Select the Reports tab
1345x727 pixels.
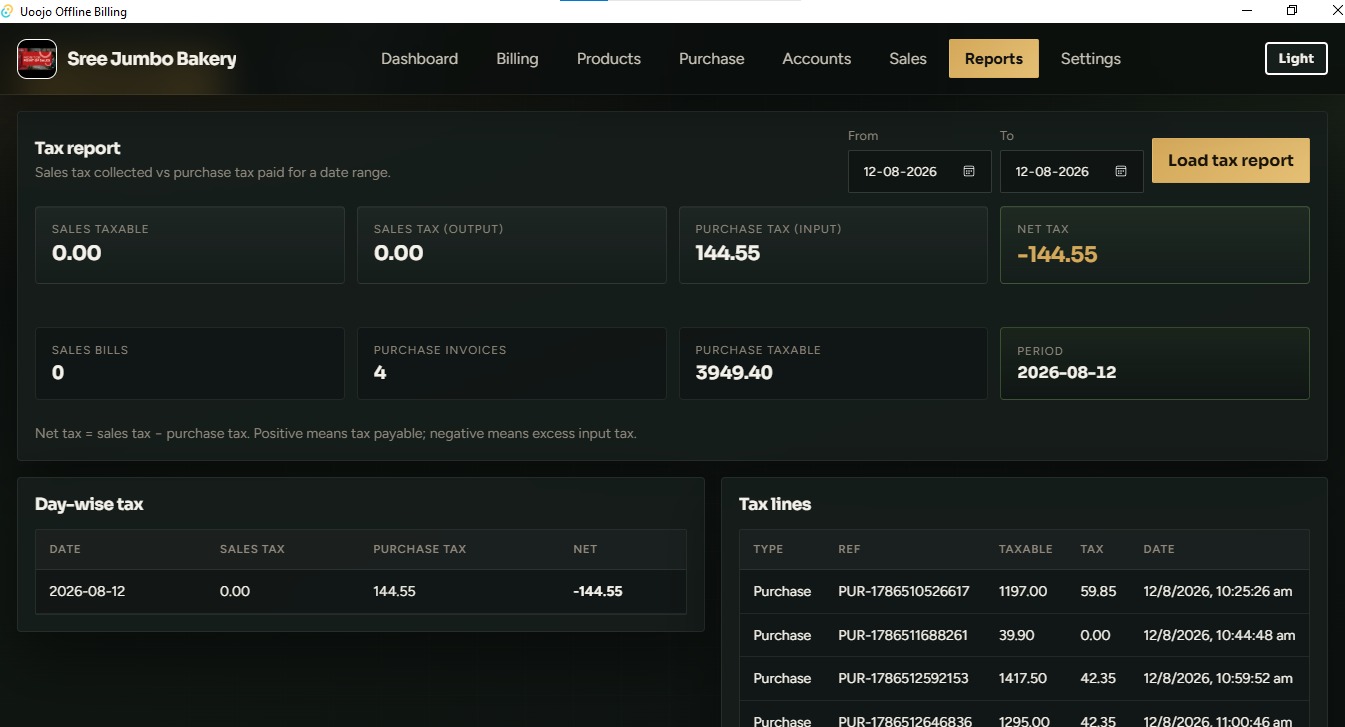coord(993,59)
